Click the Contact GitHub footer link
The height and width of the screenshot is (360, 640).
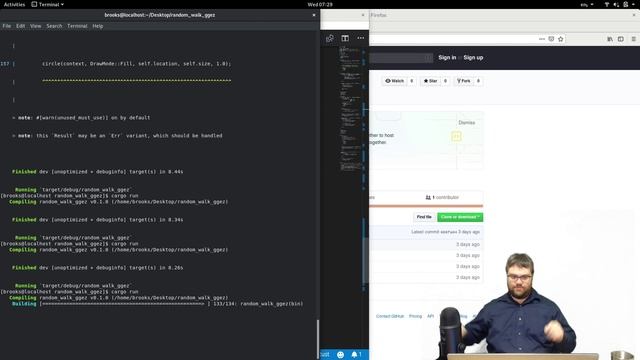coord(390,316)
